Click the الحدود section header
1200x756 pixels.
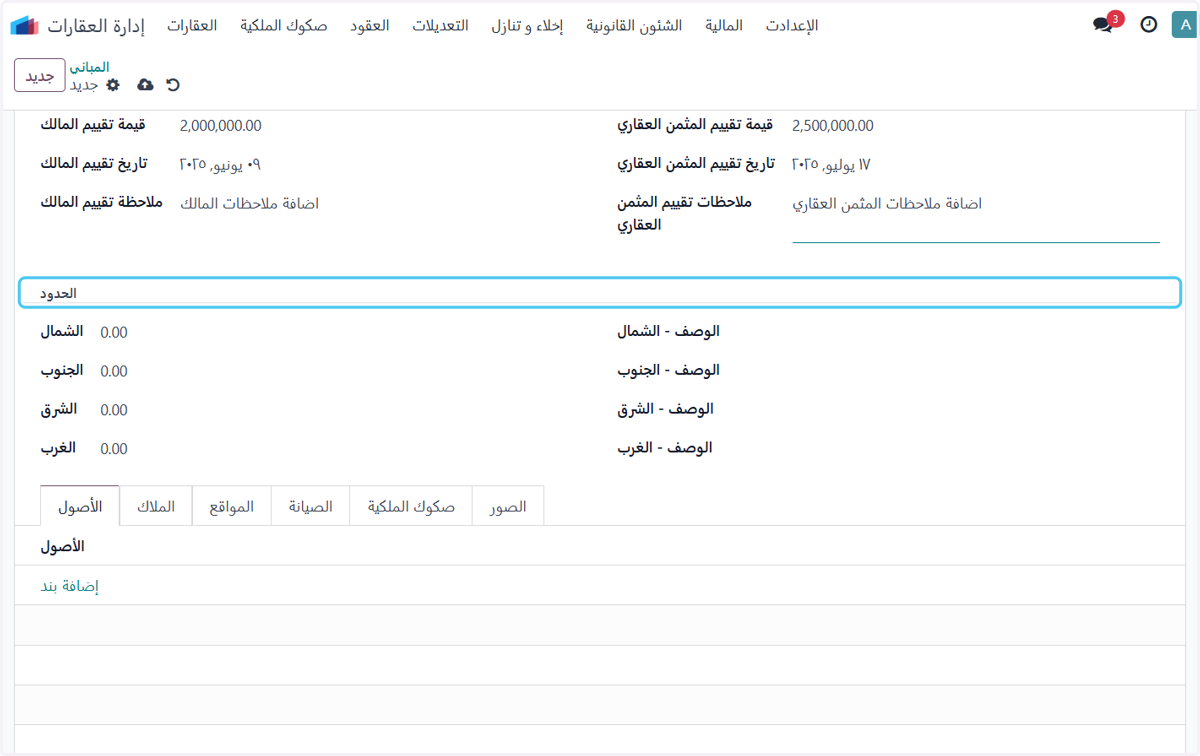600,293
